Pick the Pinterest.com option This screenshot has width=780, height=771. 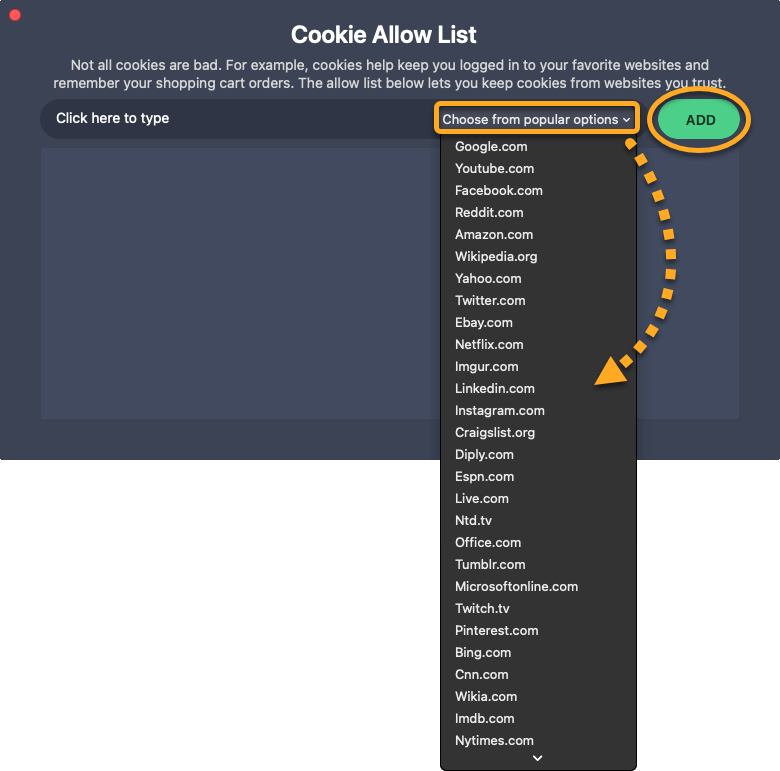[x=496, y=631]
